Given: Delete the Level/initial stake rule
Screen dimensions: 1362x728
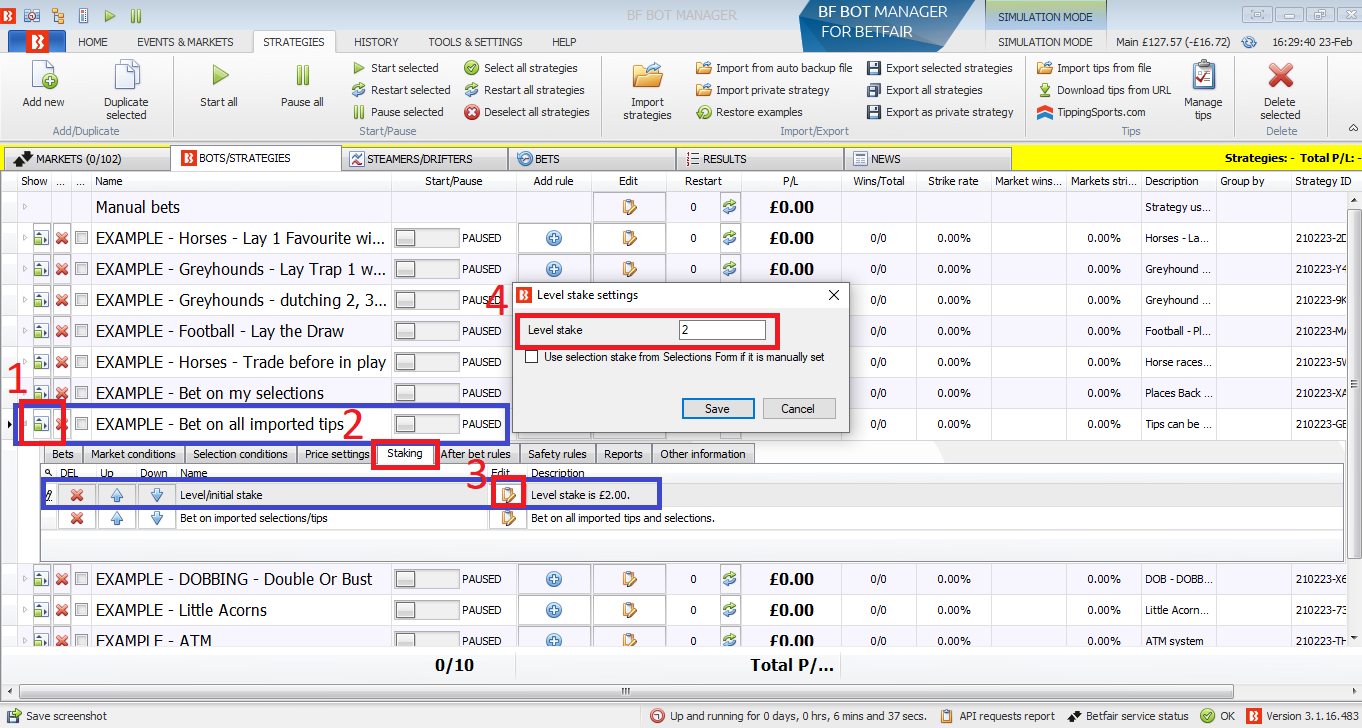Looking at the screenshot, I should 77,494.
